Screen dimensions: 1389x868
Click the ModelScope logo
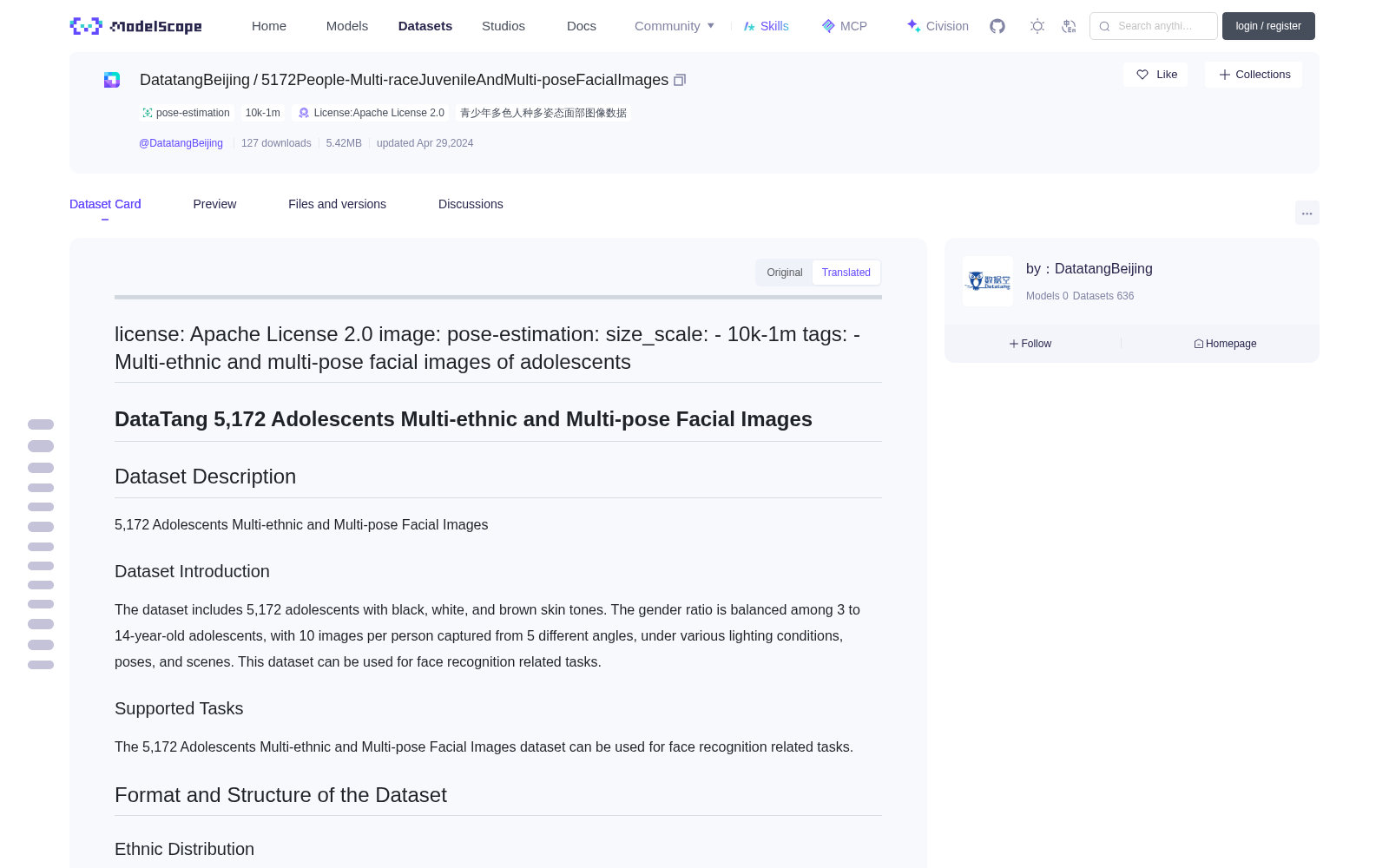pos(135,26)
